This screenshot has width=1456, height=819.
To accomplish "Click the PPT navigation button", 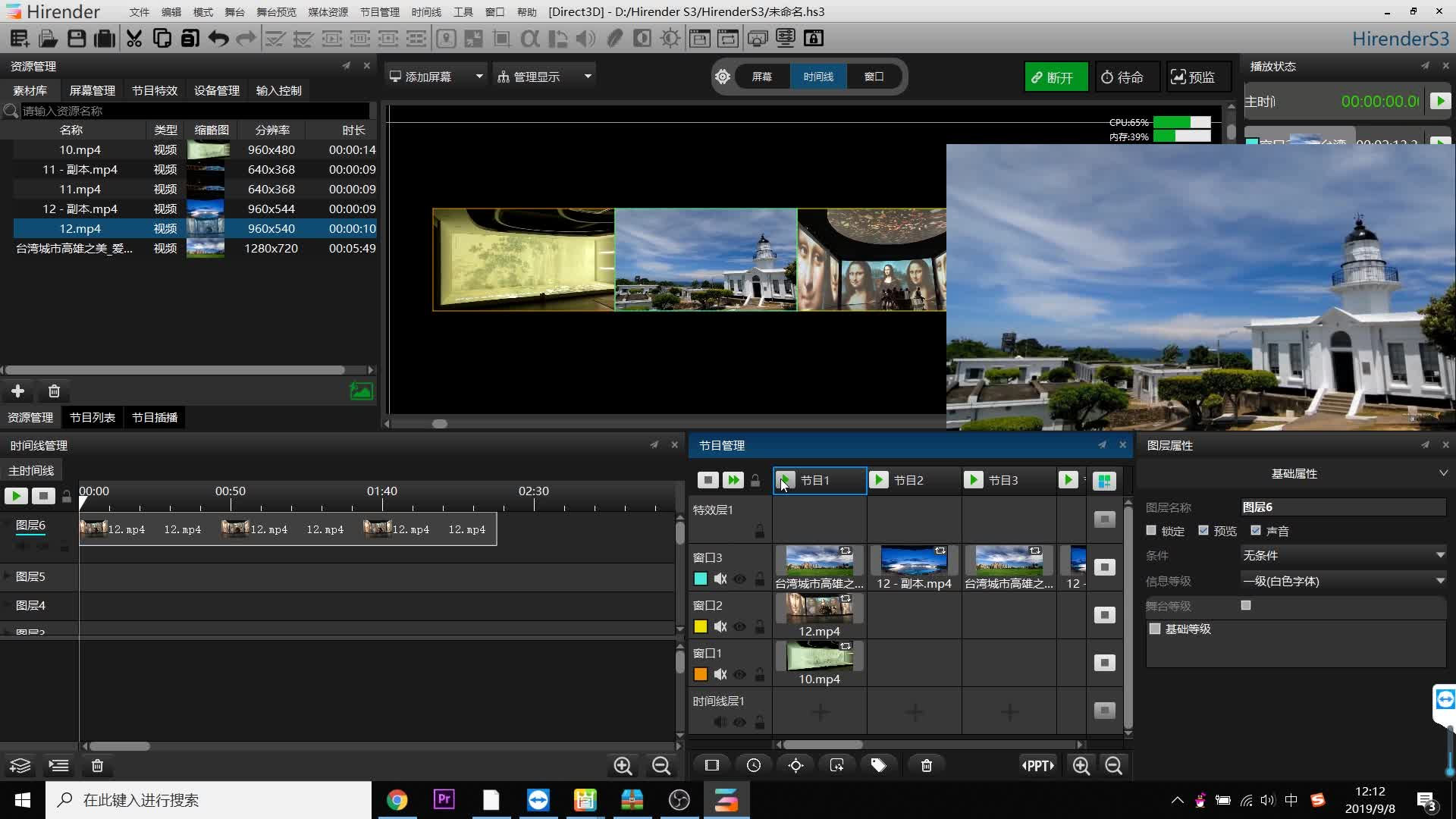I will [1038, 766].
